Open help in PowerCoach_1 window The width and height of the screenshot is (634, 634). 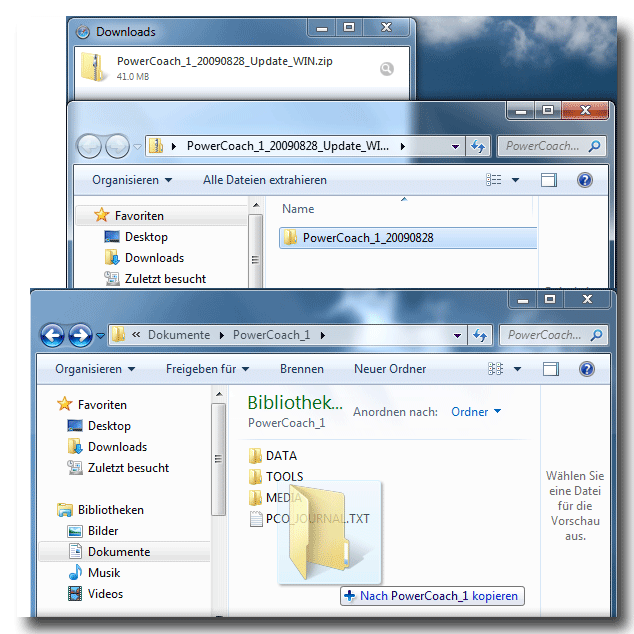(587, 369)
